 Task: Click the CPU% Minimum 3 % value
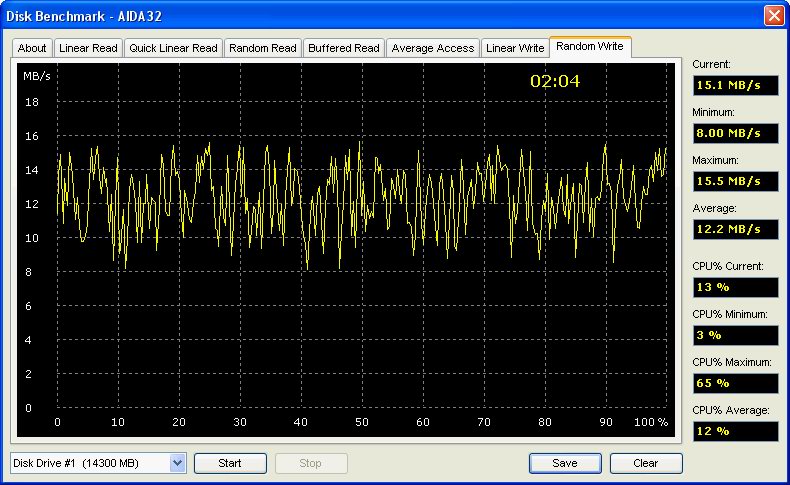tap(736, 335)
